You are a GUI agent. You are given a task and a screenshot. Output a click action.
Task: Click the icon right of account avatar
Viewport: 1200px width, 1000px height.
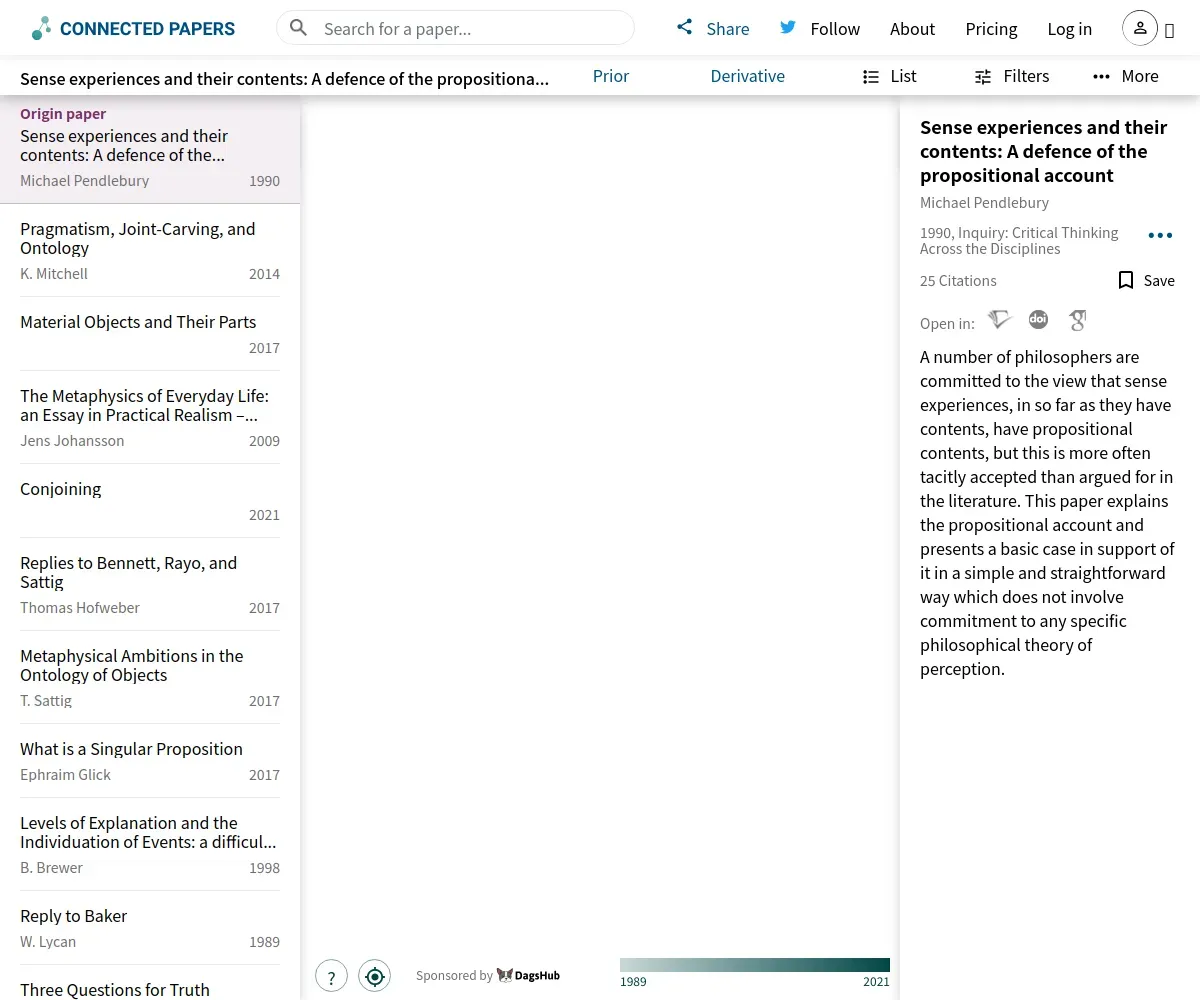click(x=1169, y=30)
